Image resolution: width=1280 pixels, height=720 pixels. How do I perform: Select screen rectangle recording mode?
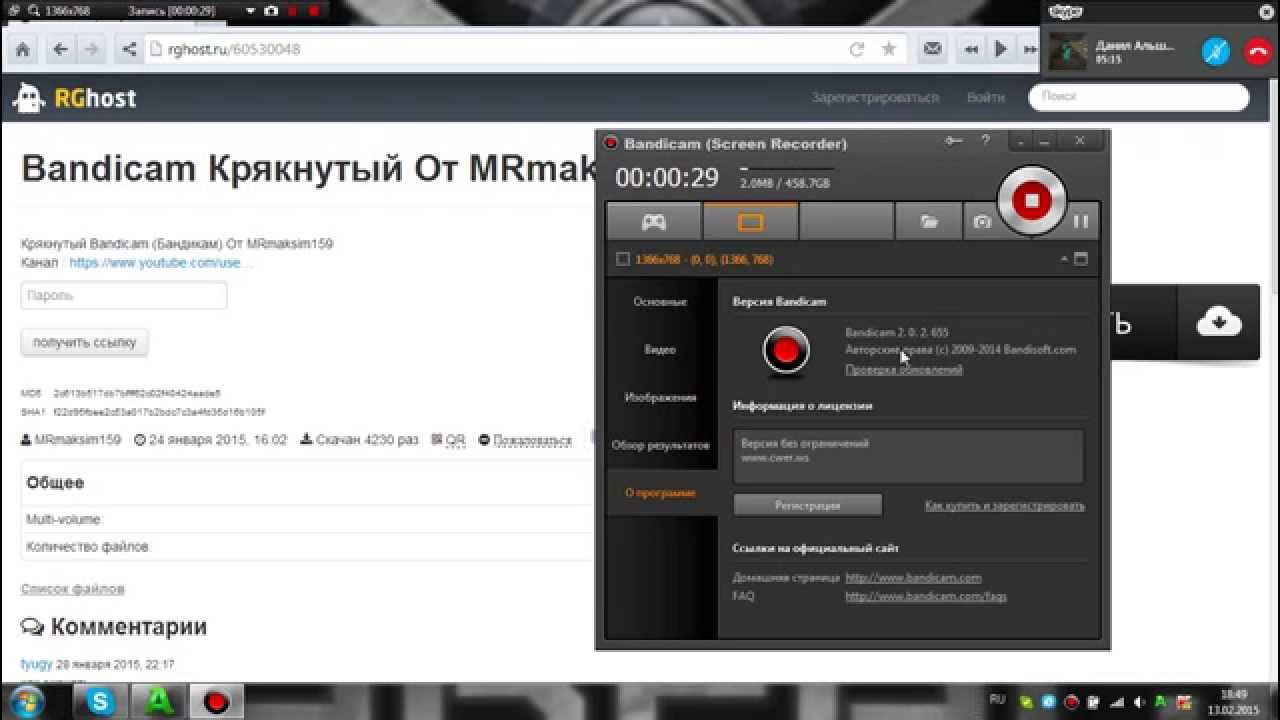(x=750, y=222)
